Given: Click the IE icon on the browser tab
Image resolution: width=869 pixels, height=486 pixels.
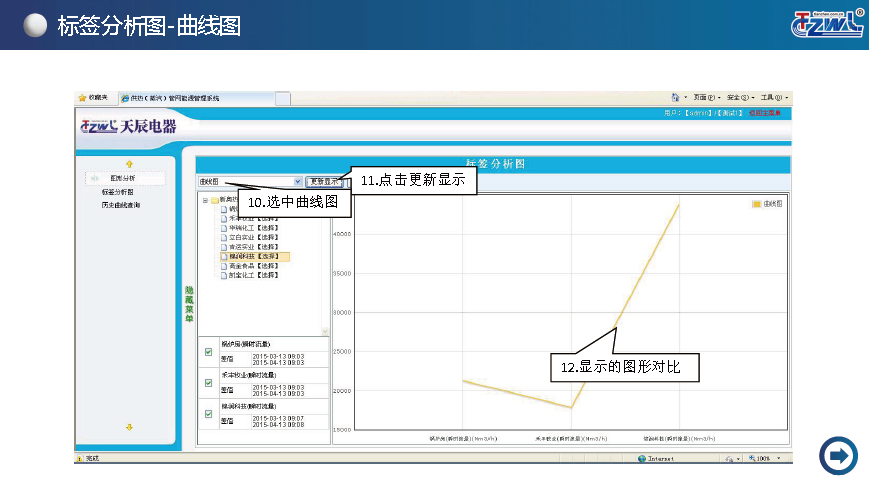Looking at the screenshot, I should pyautogui.click(x=125, y=98).
